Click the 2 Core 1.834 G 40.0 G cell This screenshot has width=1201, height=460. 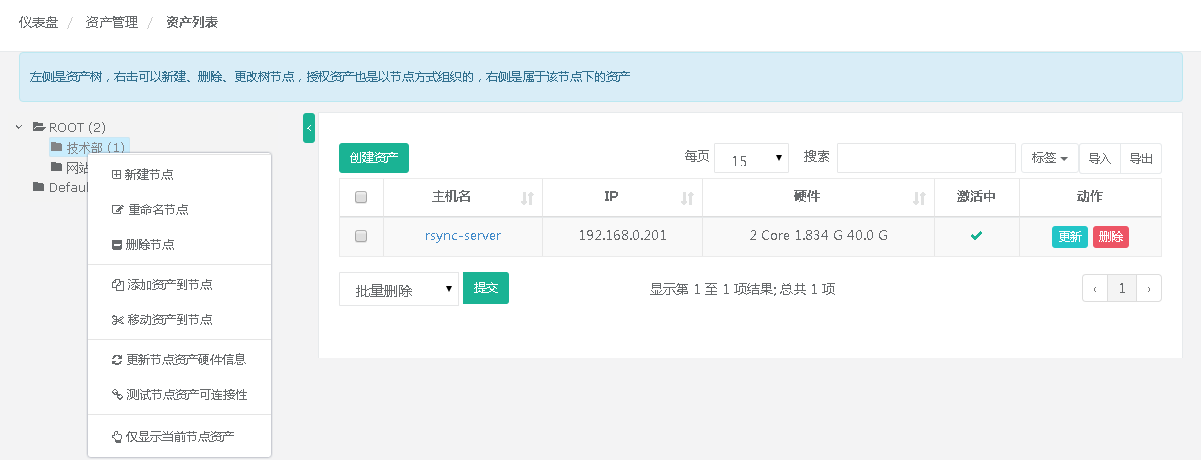pos(818,236)
